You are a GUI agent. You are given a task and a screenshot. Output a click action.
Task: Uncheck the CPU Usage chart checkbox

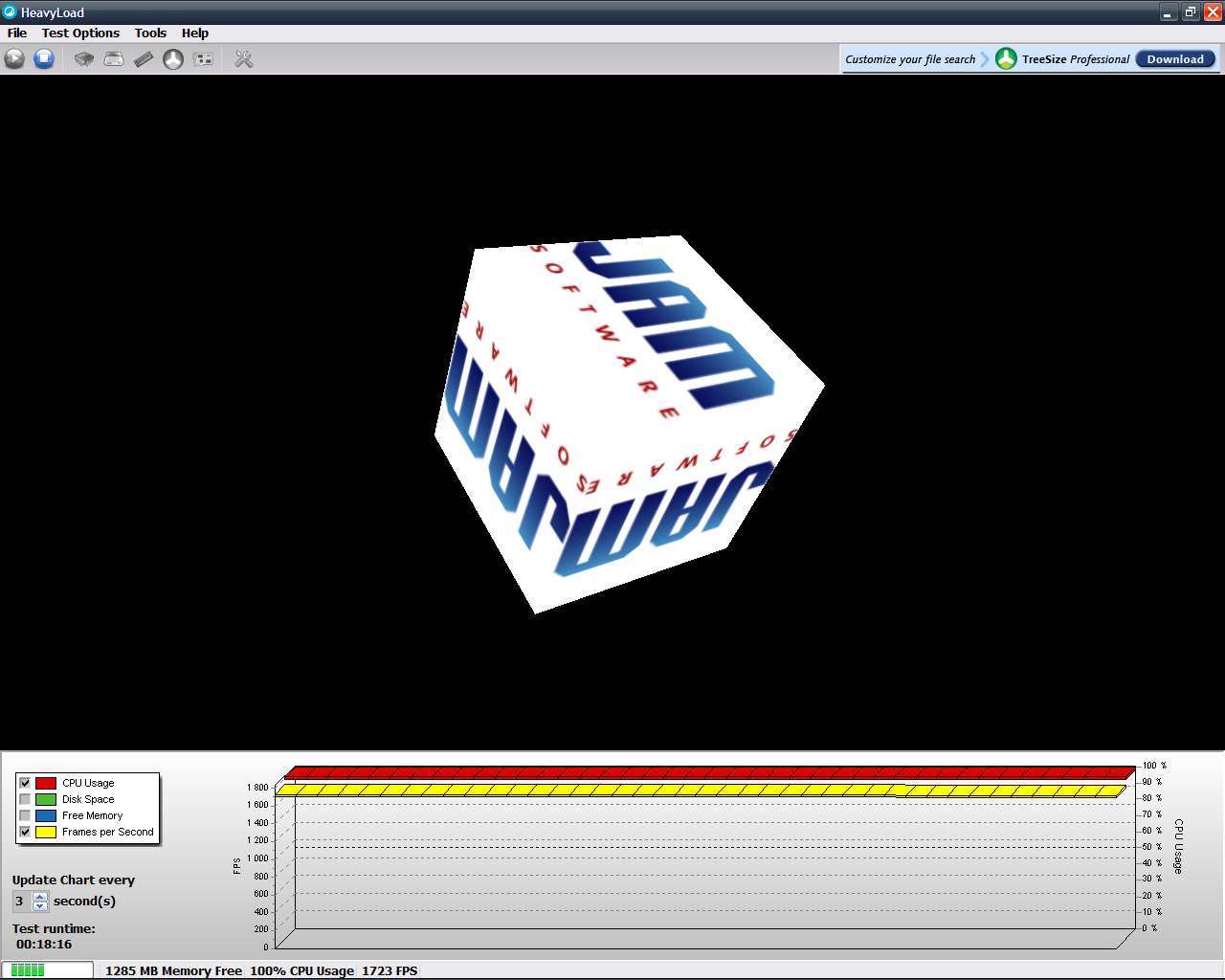pyautogui.click(x=25, y=783)
